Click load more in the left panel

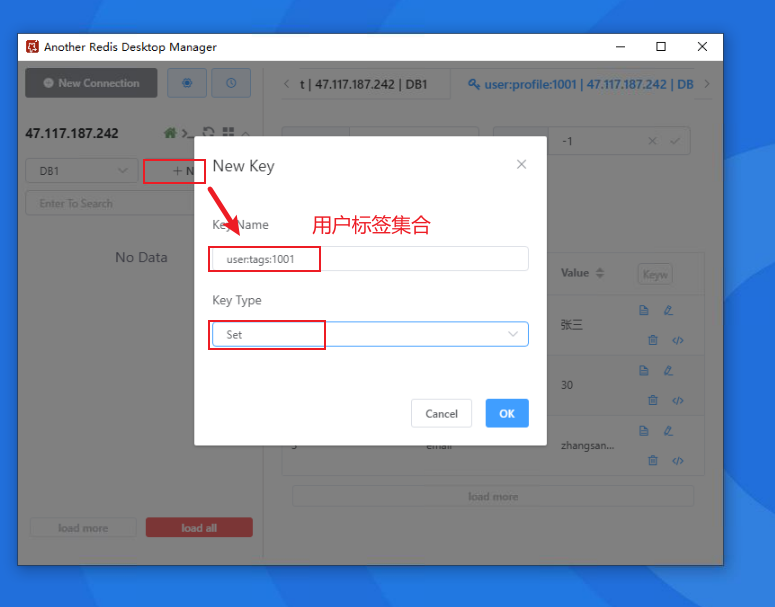[x=83, y=527]
